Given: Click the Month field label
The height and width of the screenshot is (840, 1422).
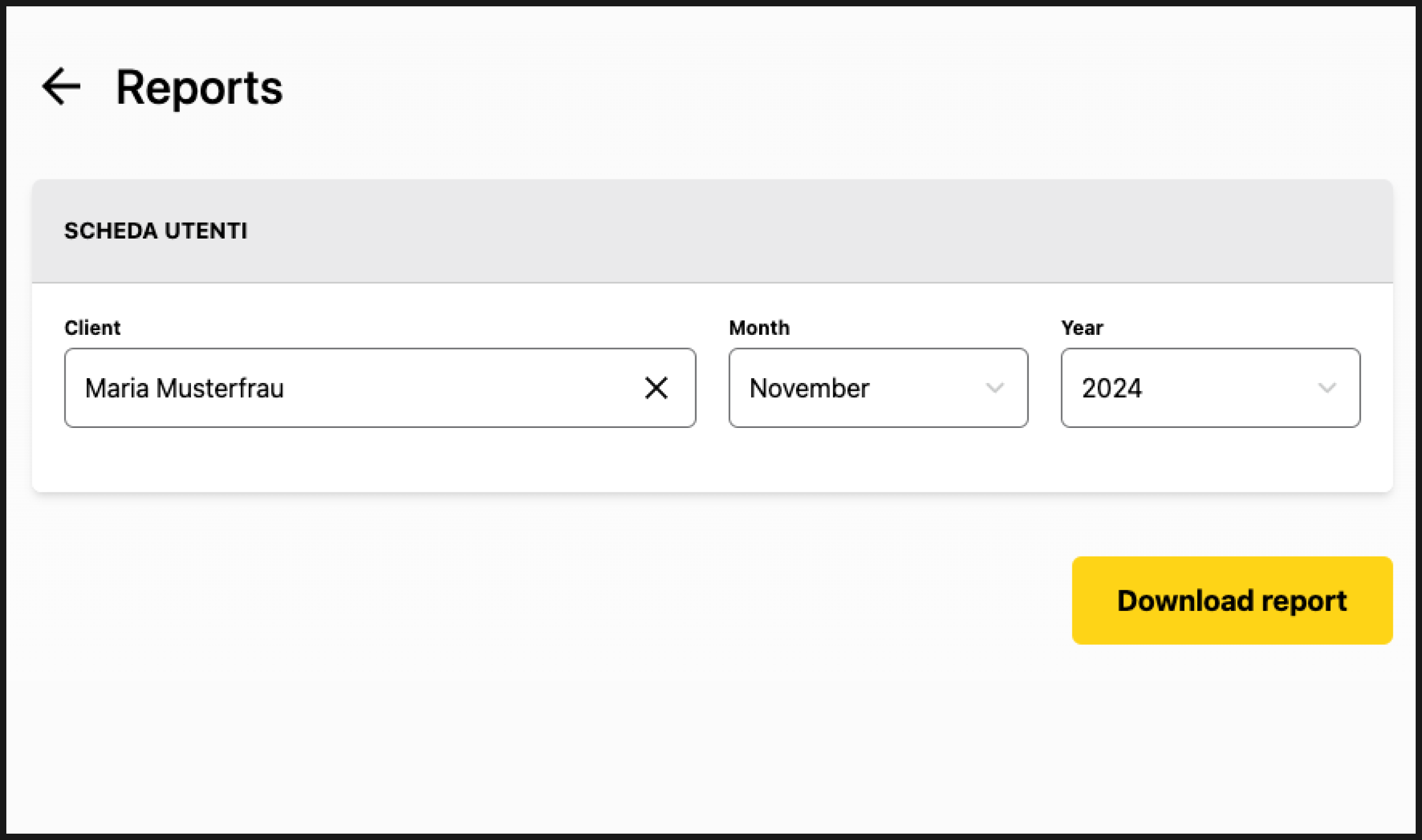Looking at the screenshot, I should pyautogui.click(x=759, y=328).
